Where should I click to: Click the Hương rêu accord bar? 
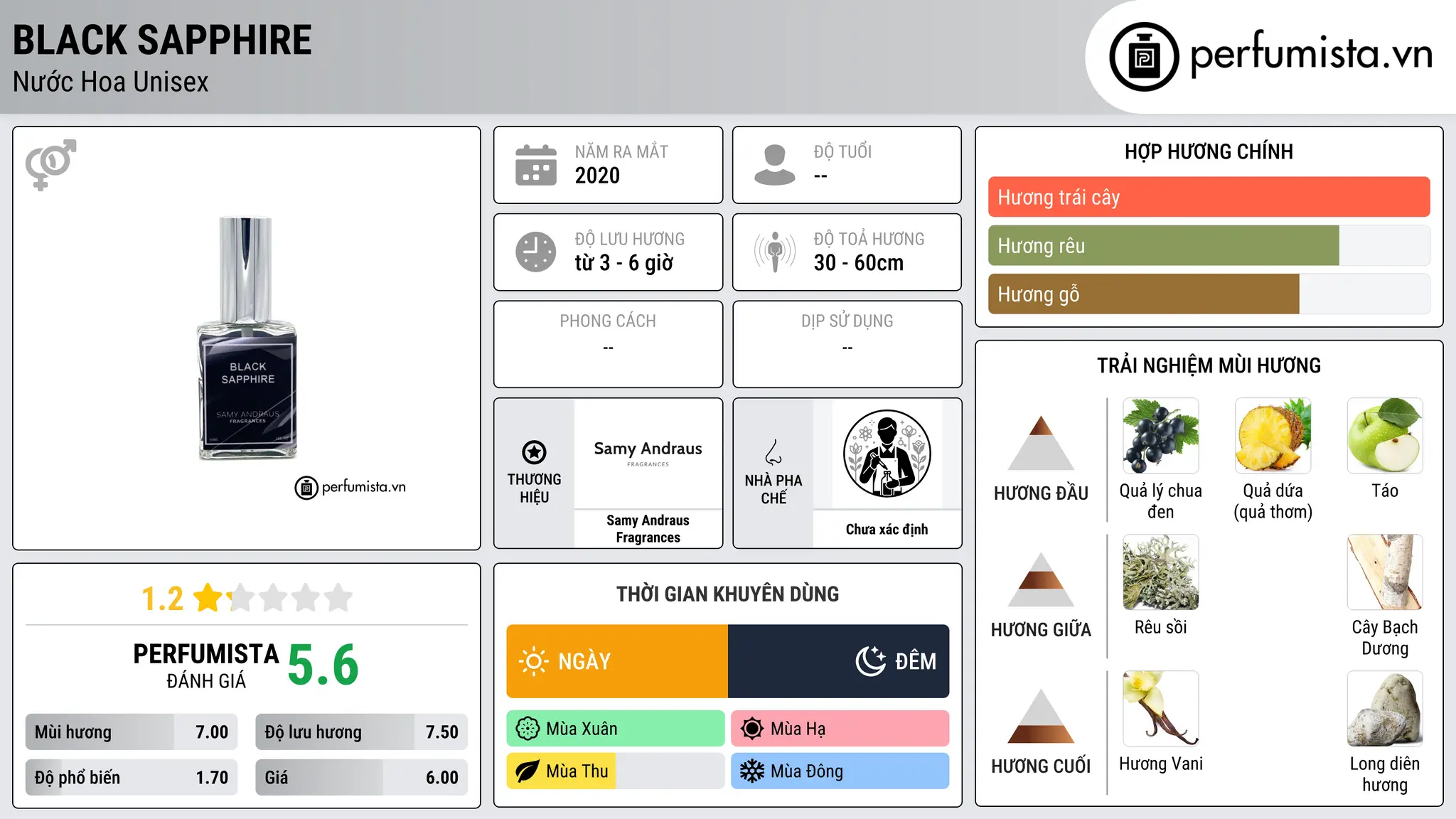point(1209,245)
